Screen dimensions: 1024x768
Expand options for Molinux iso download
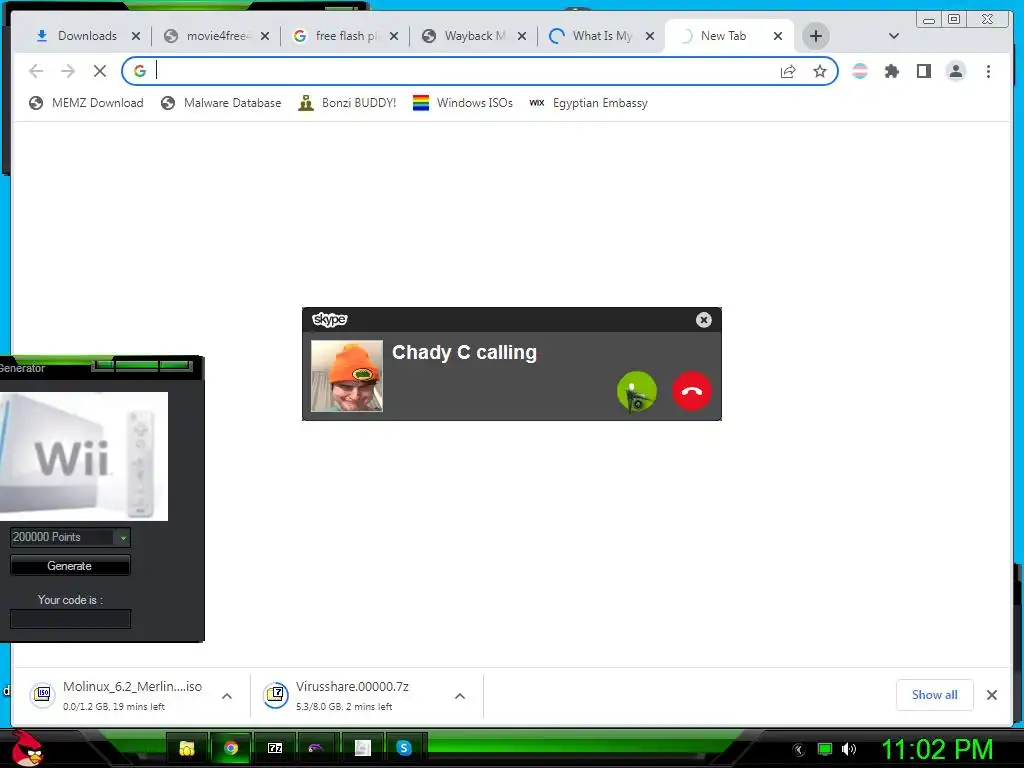coord(227,696)
